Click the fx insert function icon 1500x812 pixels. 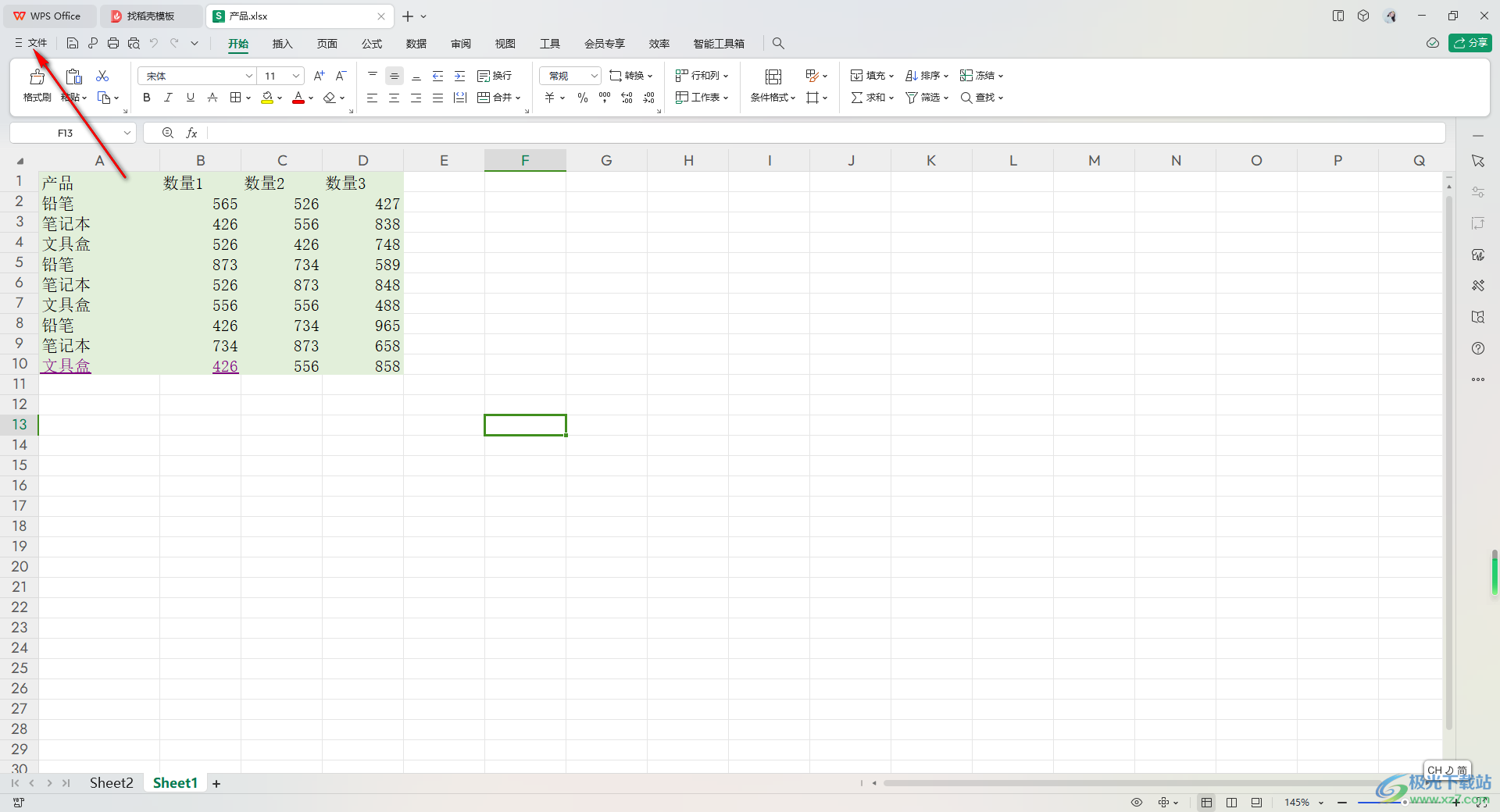coord(191,134)
